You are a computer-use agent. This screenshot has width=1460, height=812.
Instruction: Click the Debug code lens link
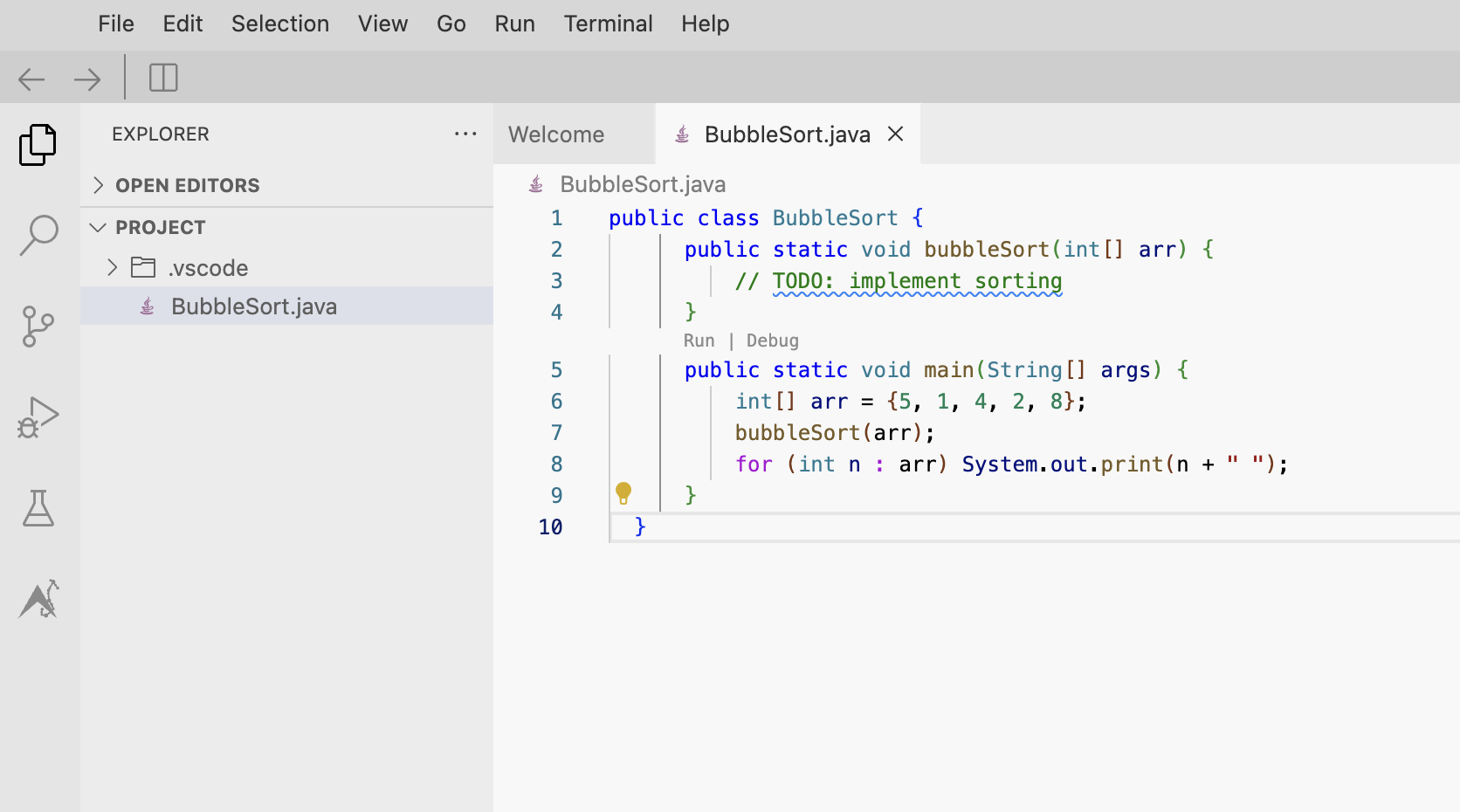point(773,341)
